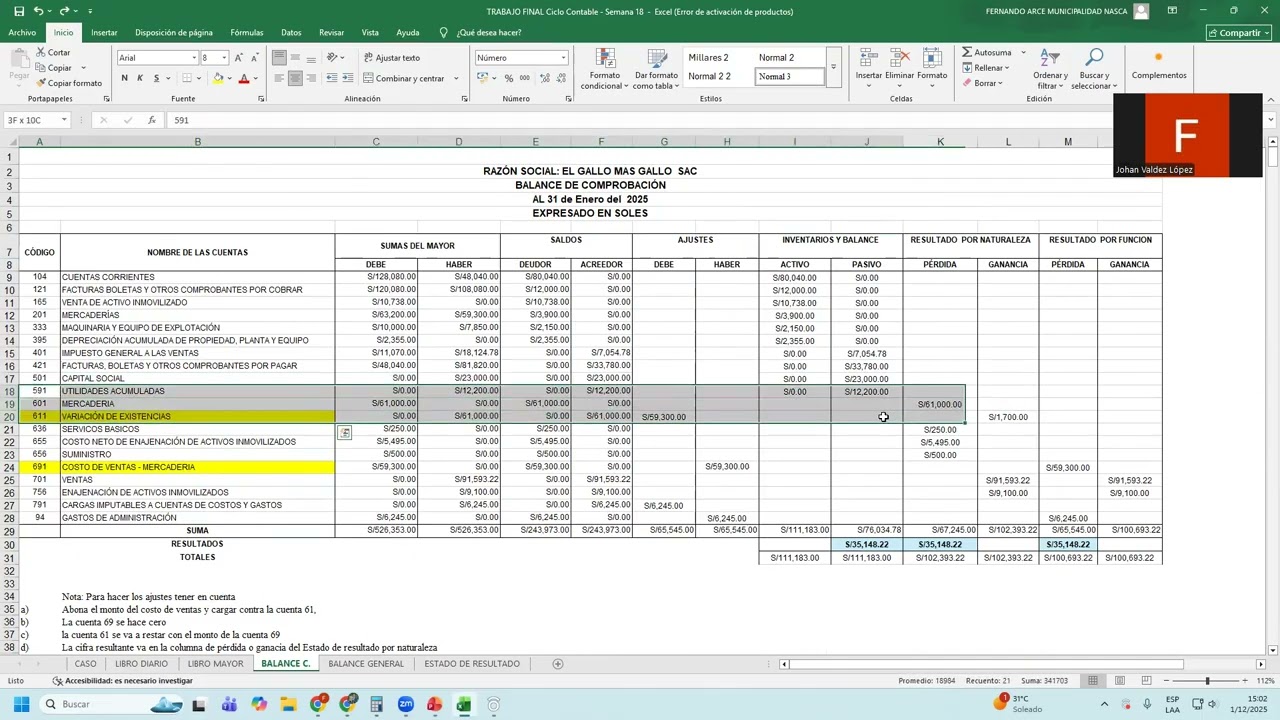Open the ESTADO DE RESULTADO sheet tab
Viewport: 1280px width, 720px height.
(472, 664)
